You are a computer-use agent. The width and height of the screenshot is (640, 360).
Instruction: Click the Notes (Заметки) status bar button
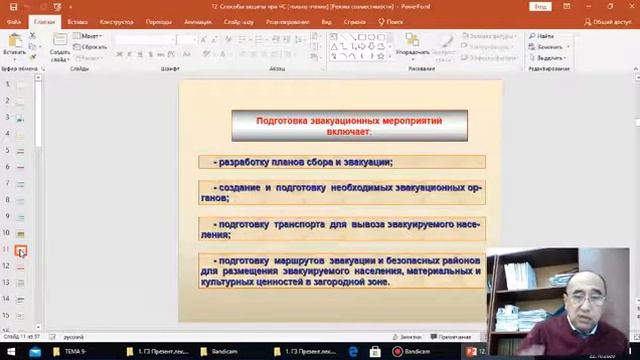[x=407, y=337]
